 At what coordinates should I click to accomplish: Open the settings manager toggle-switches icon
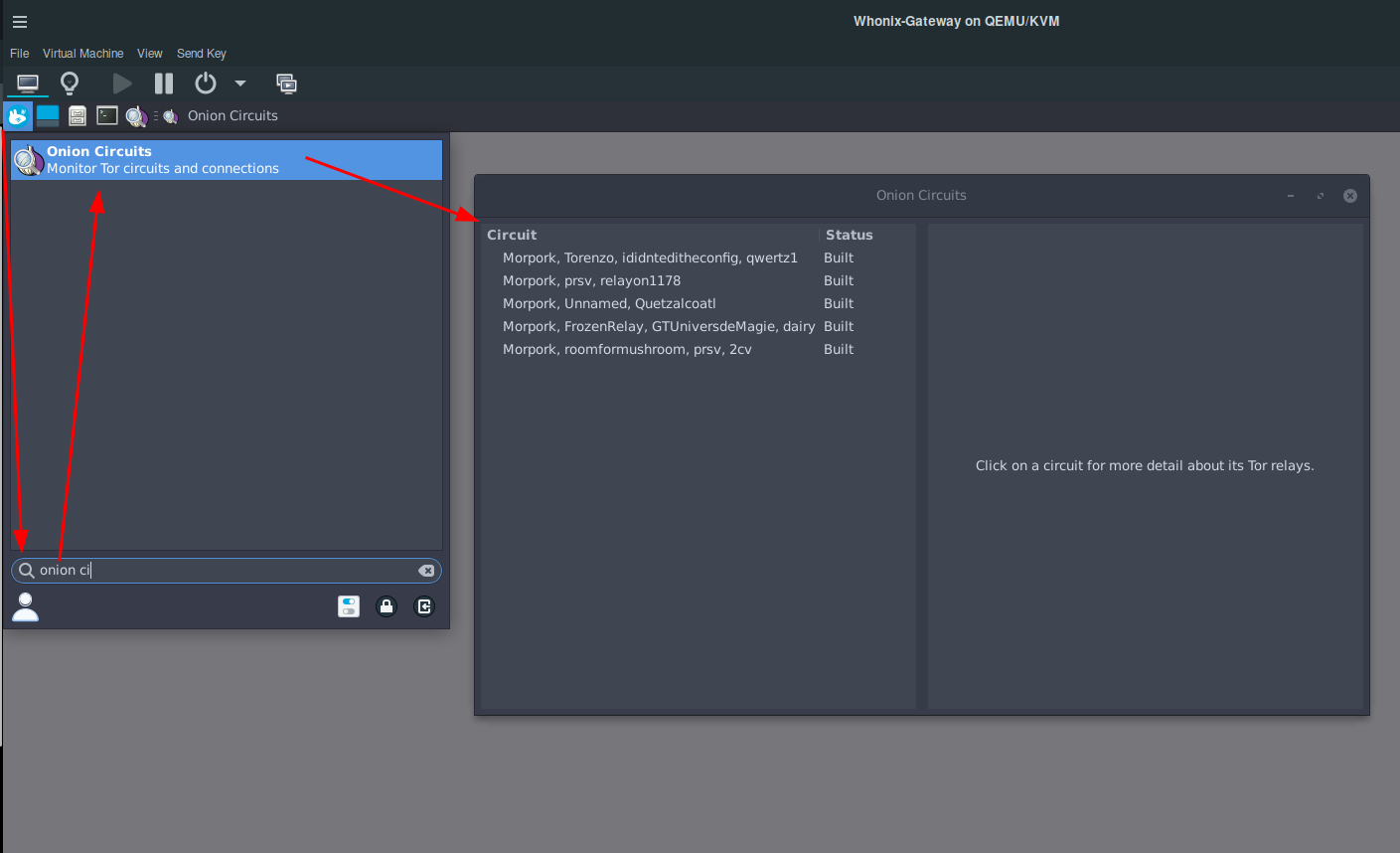coord(349,606)
